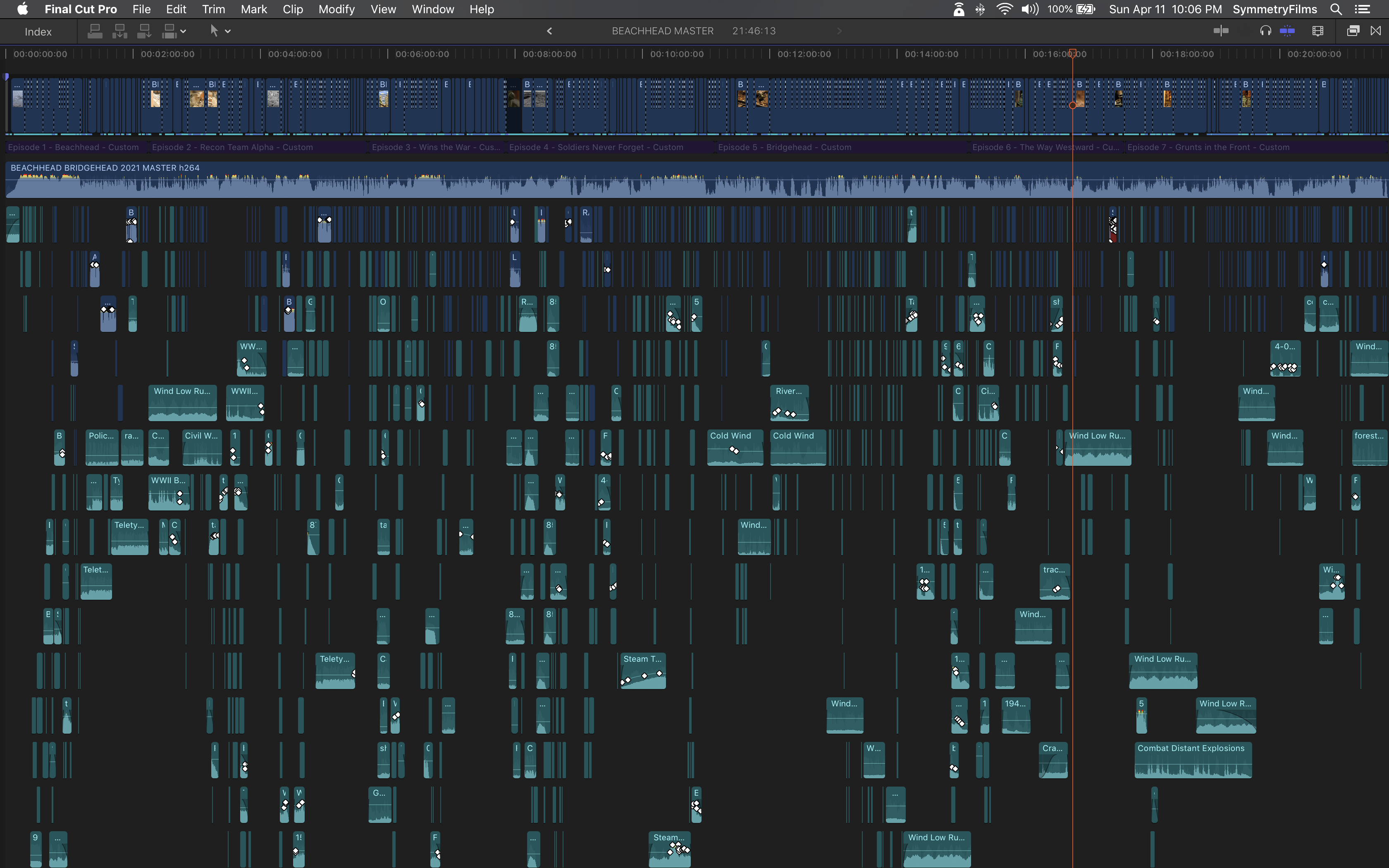The height and width of the screenshot is (868, 1389).
Task: Click the playhead handle on the ruler
Action: click(x=1072, y=53)
